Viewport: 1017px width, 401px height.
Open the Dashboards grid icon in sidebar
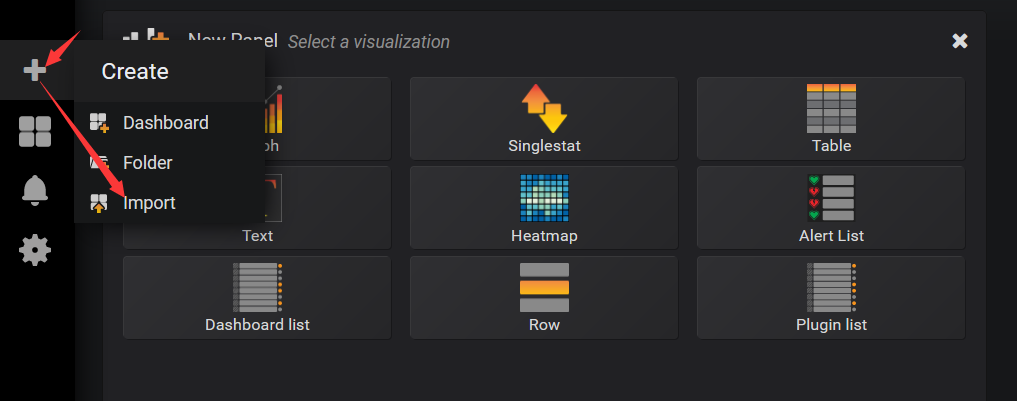coord(35,131)
